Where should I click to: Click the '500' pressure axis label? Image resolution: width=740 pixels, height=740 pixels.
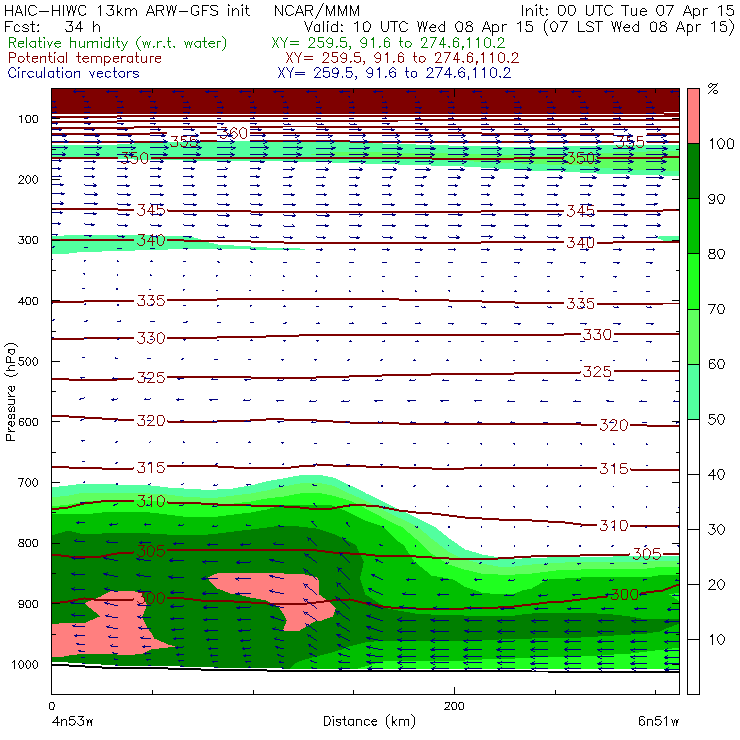click(28, 362)
